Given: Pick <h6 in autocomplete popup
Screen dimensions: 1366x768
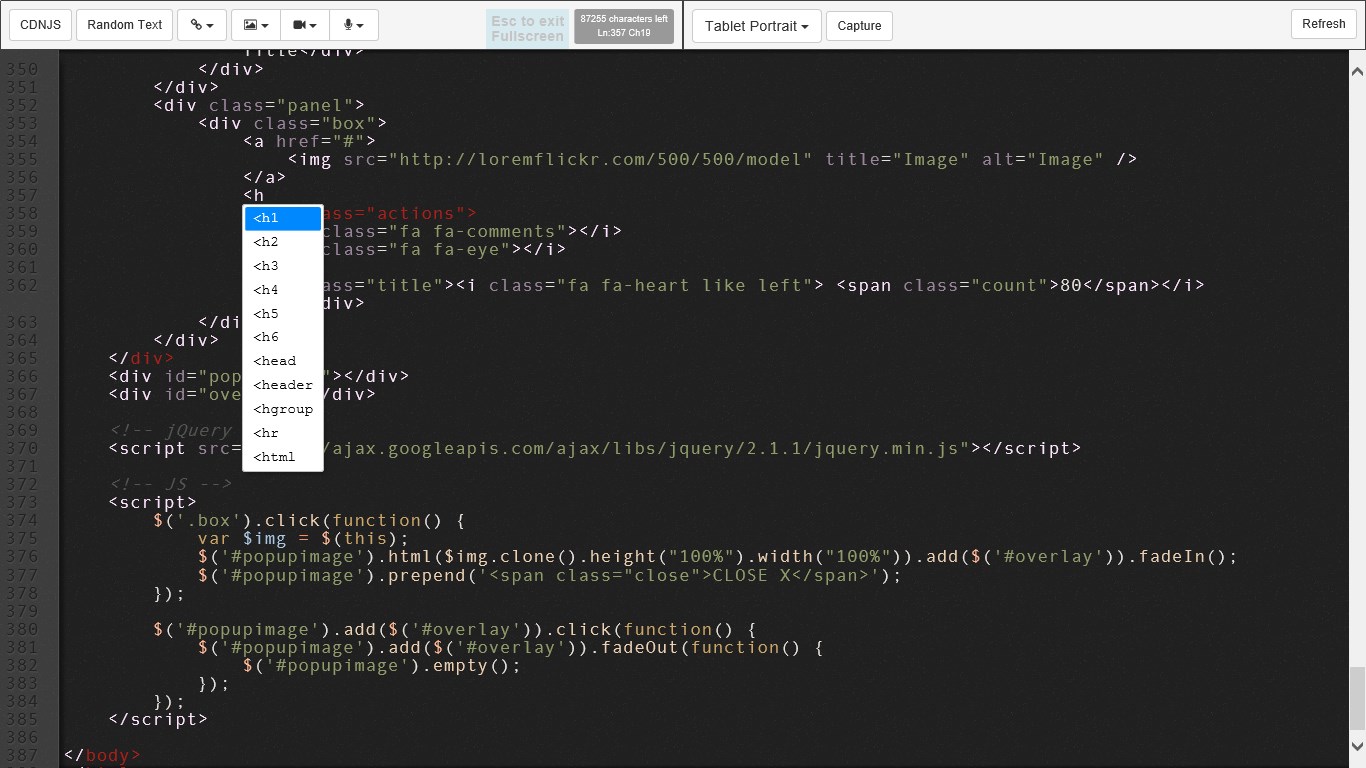Looking at the screenshot, I should click(x=283, y=338).
